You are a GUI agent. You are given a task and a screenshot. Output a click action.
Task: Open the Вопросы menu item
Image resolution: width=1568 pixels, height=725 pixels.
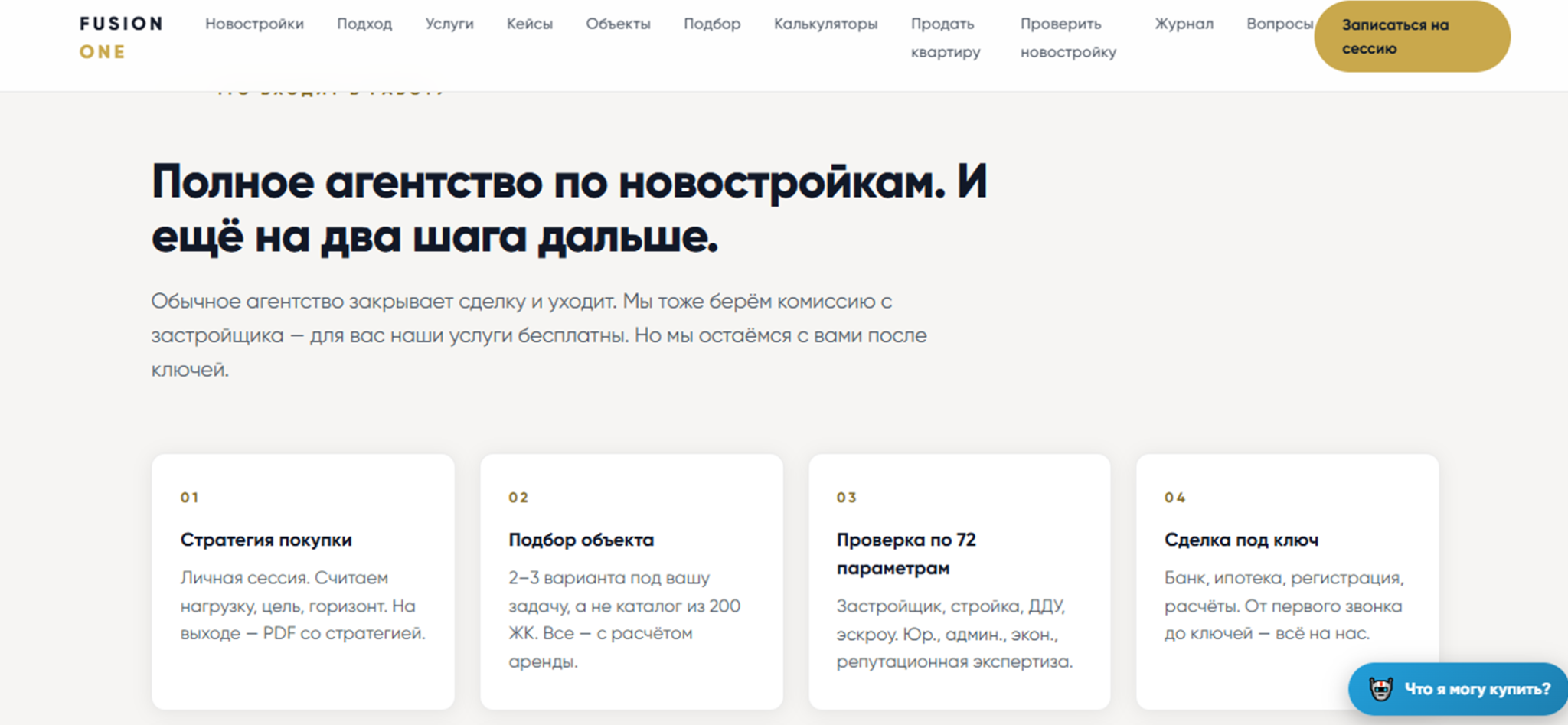tap(1279, 24)
